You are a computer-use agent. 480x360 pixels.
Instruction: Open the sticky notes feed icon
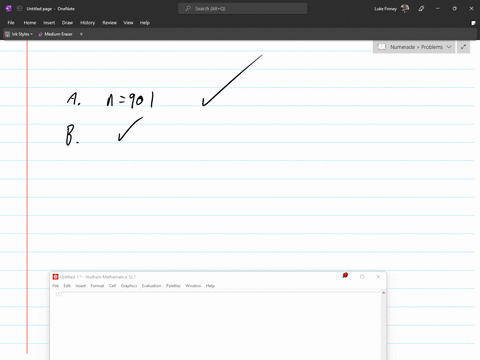coord(473,23)
